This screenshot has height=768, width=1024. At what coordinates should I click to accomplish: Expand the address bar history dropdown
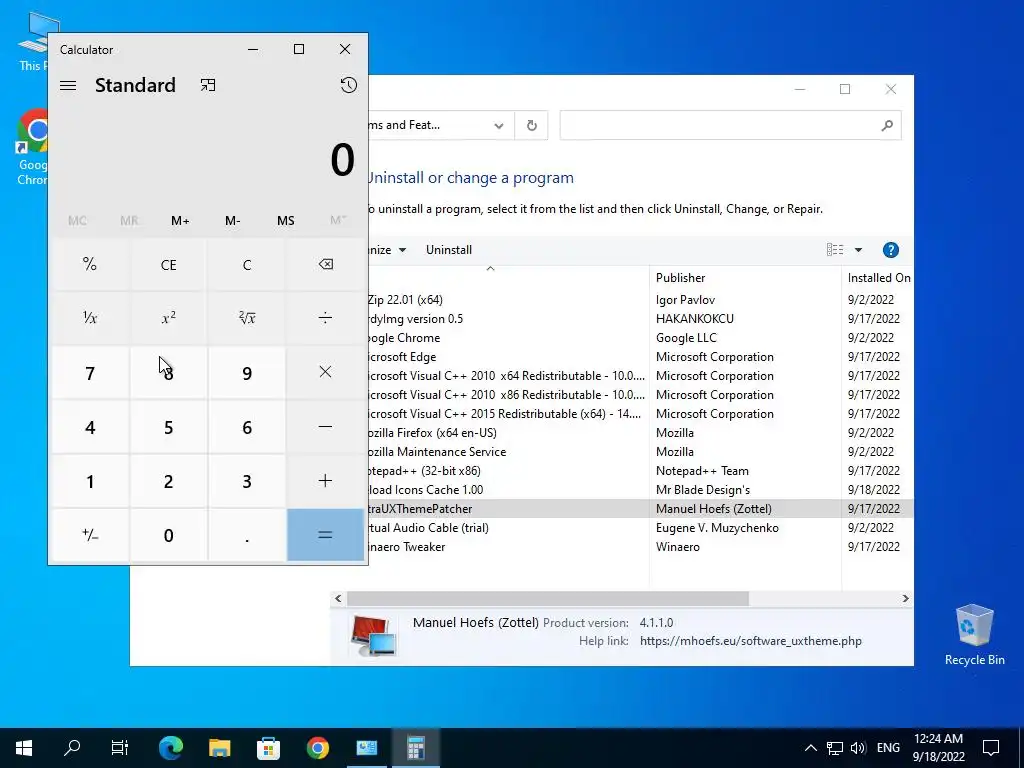499,125
